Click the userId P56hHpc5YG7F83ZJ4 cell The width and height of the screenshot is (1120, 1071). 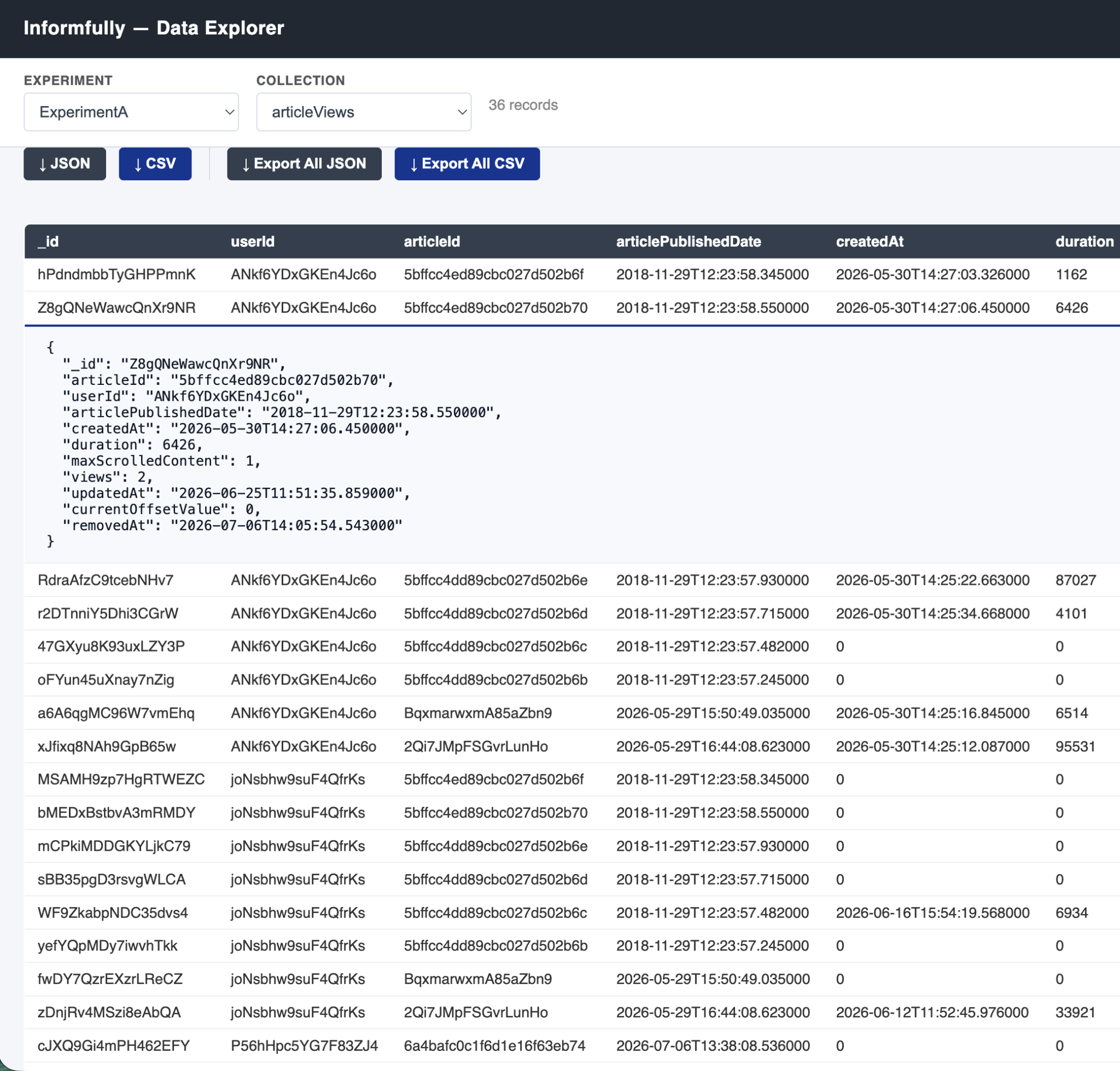click(304, 1045)
